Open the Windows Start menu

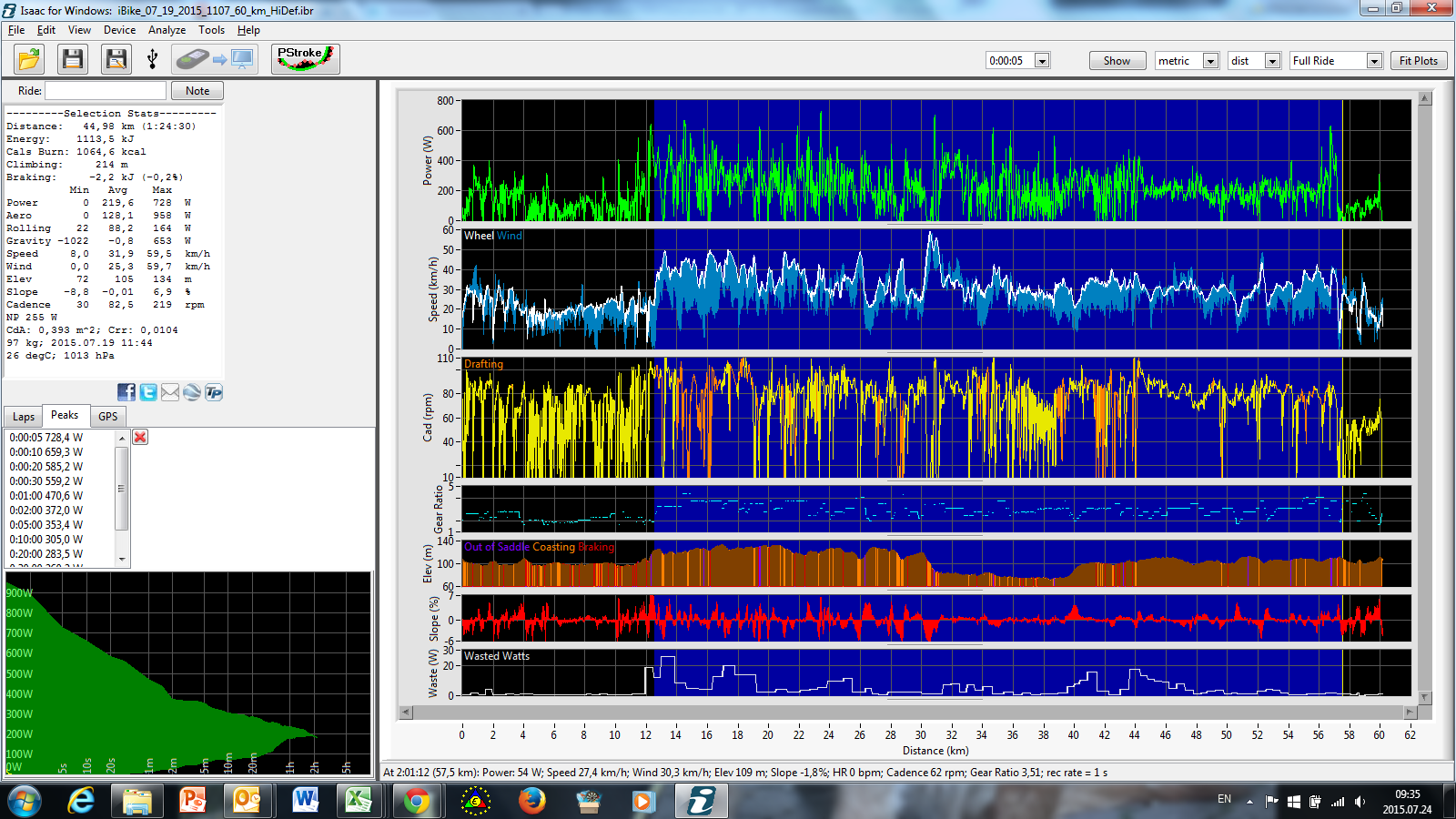(x=25, y=801)
